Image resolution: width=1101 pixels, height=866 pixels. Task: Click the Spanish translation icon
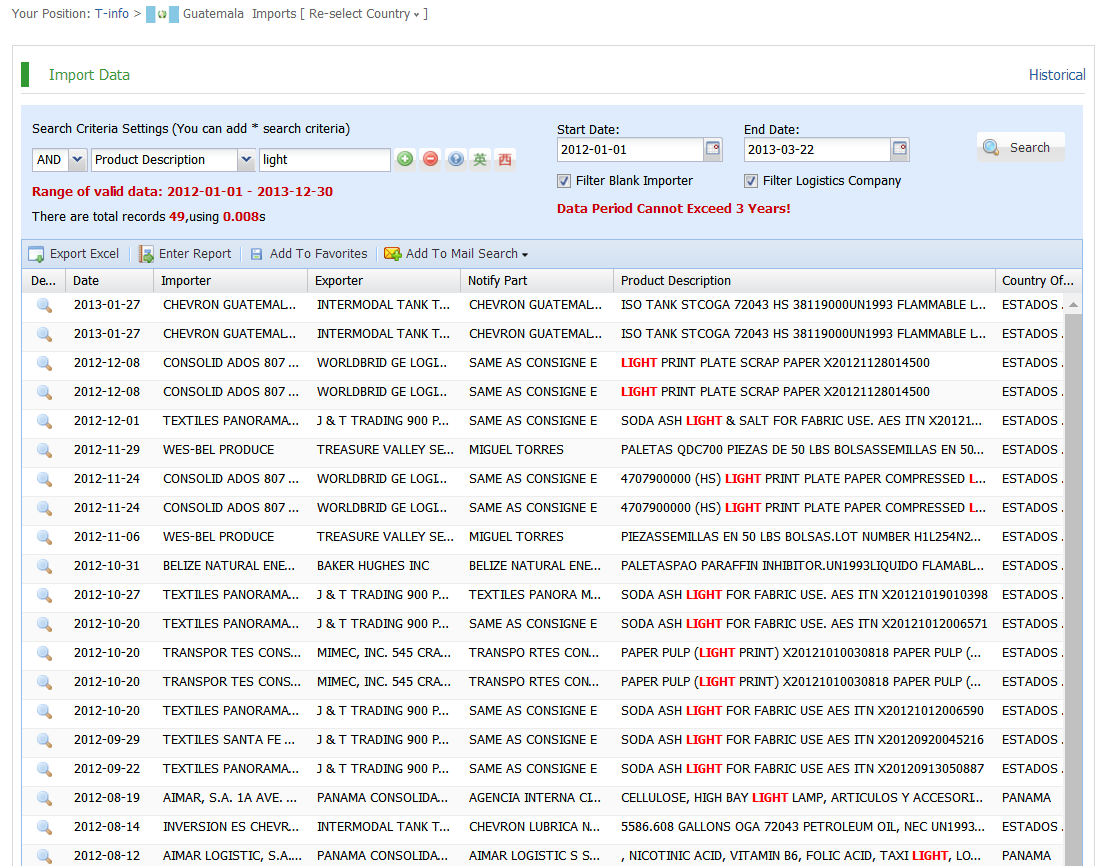click(x=506, y=159)
